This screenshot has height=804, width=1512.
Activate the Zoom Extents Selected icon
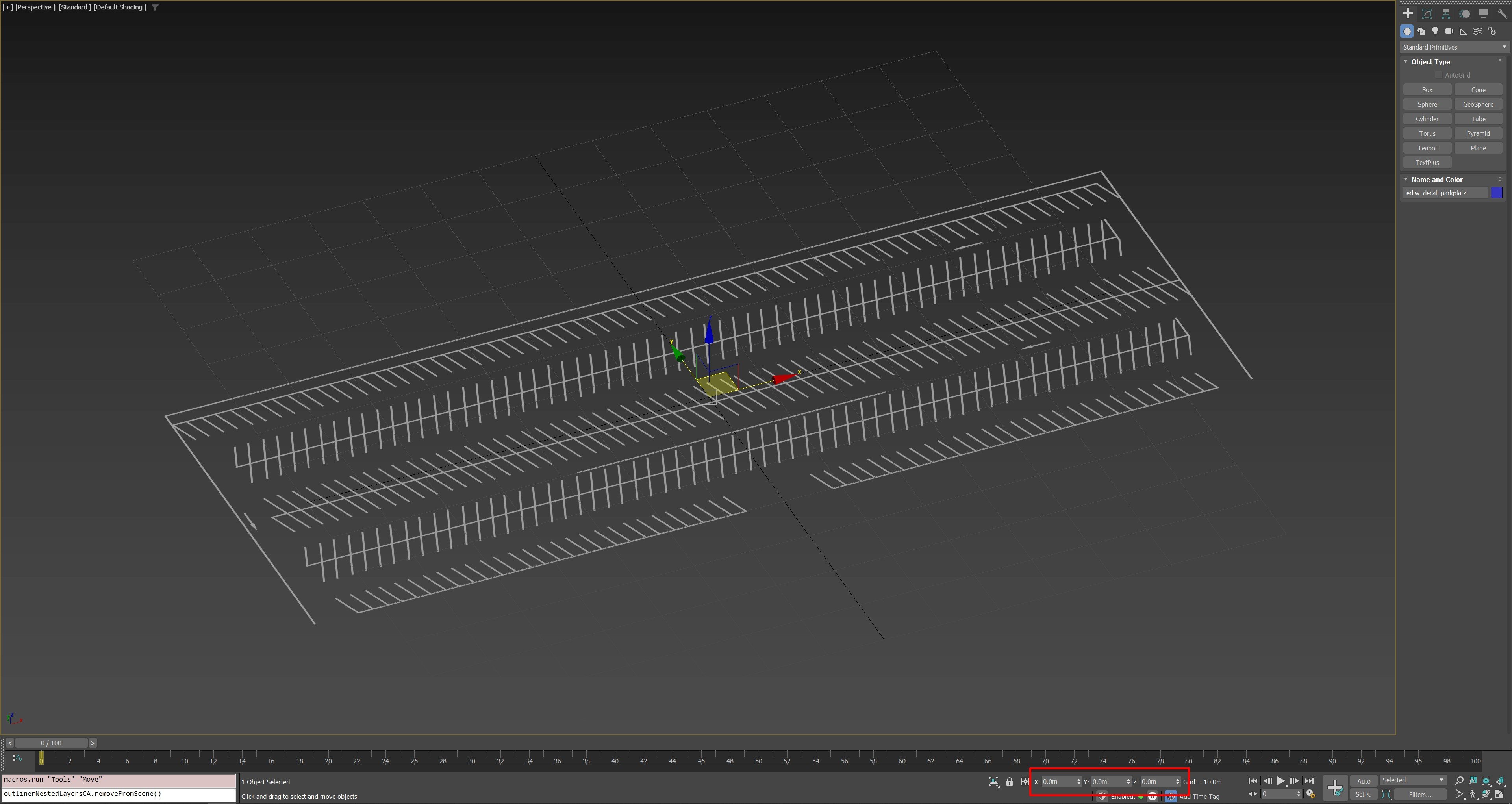(1486, 780)
